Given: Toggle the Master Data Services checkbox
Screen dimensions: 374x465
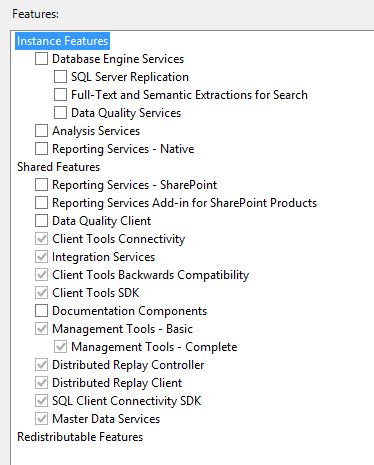Looking at the screenshot, I should click(x=41, y=419).
